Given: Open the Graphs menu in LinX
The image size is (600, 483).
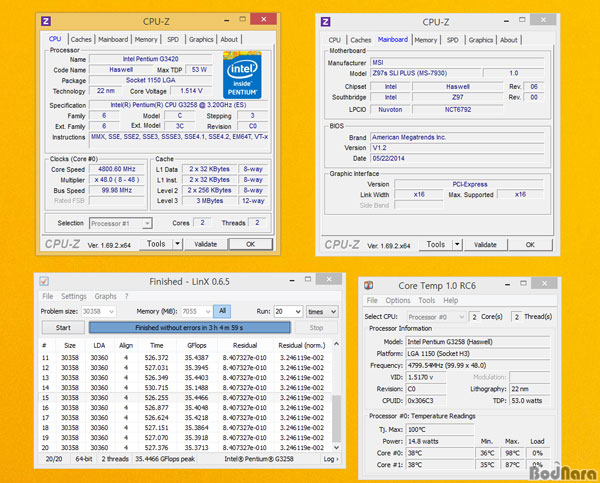Looking at the screenshot, I should [105, 296].
